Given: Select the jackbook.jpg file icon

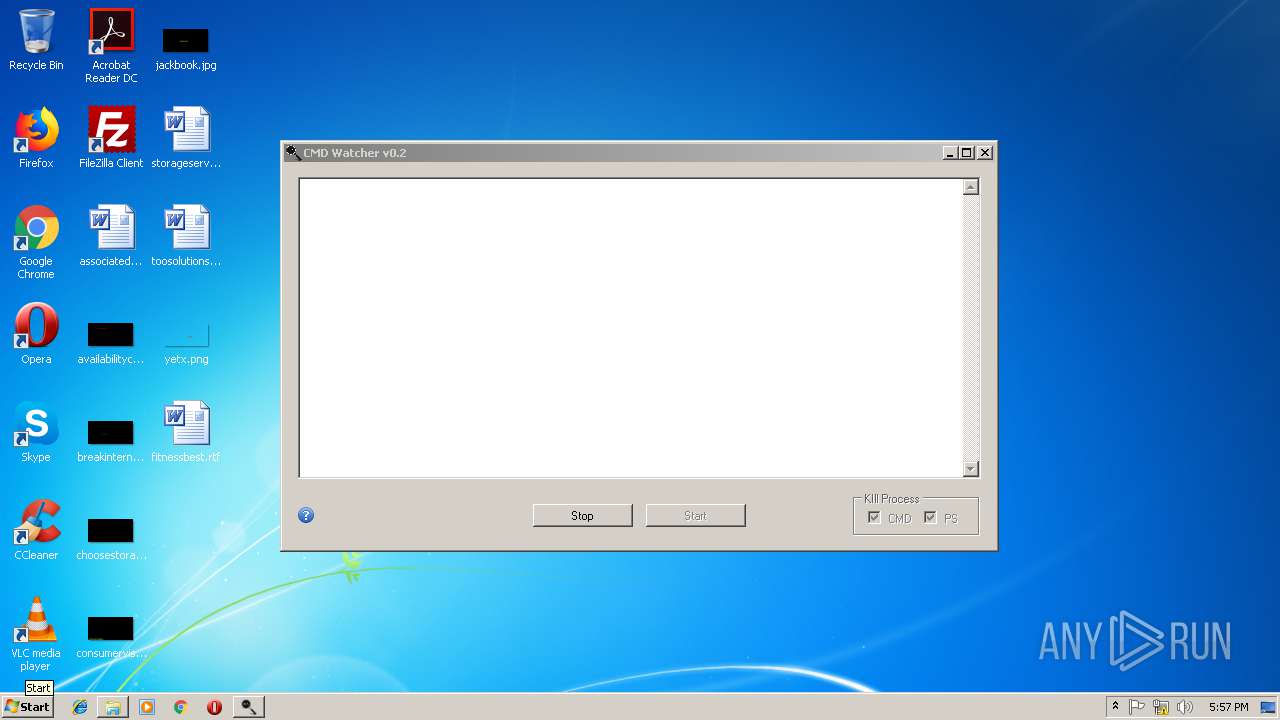Looking at the screenshot, I should click(x=186, y=48).
